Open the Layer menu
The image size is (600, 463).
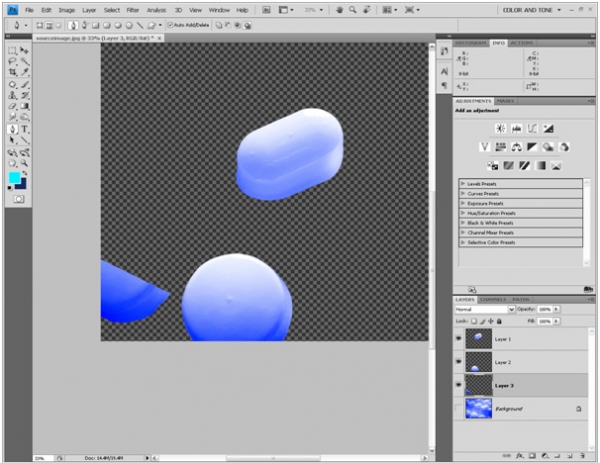coord(89,10)
